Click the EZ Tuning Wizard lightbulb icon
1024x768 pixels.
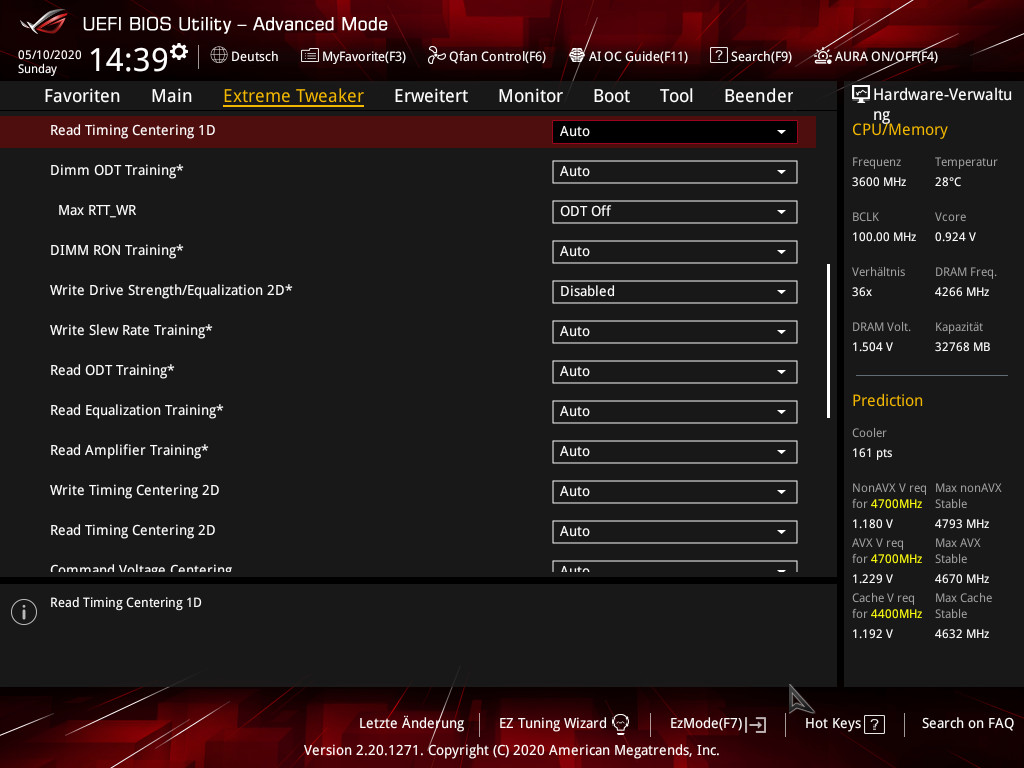tap(620, 724)
